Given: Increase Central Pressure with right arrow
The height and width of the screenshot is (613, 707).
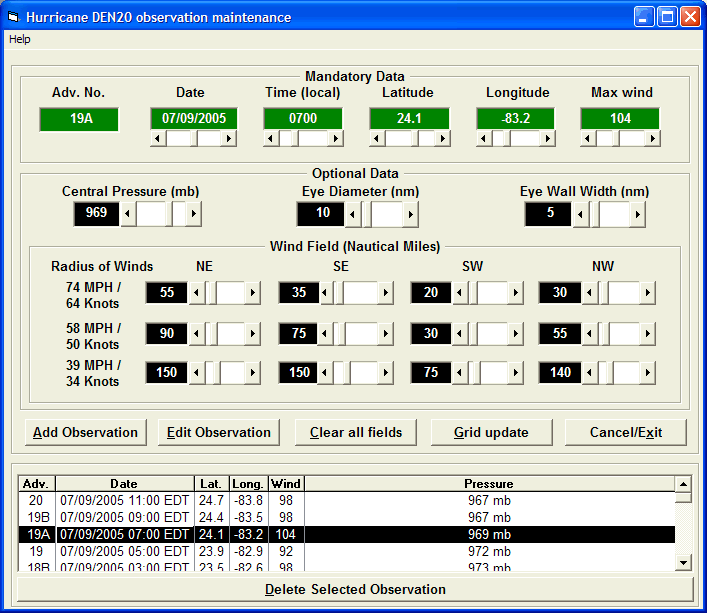Looking at the screenshot, I should point(193,213).
